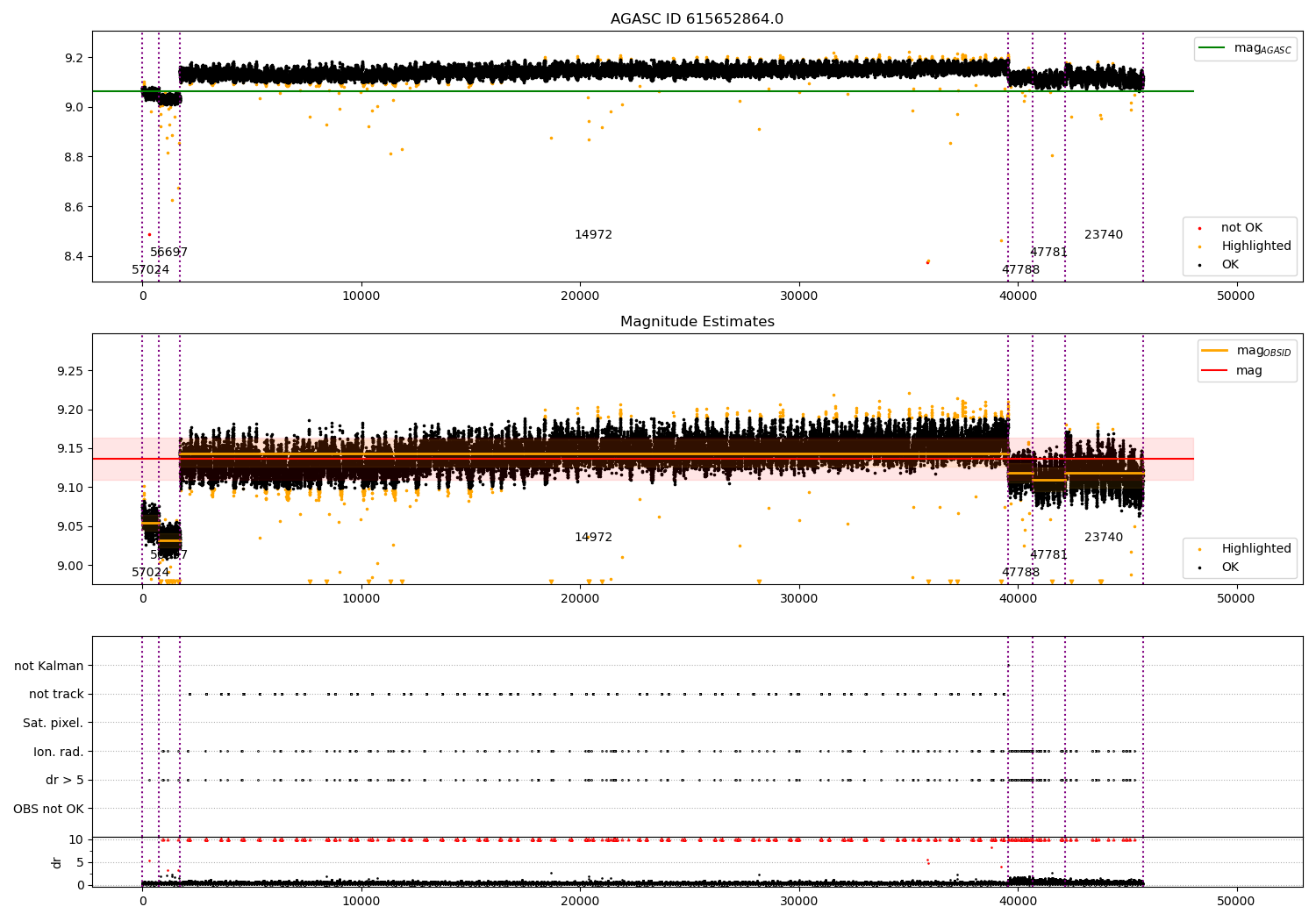Select the green mag AGASC legend entry

tap(1245, 48)
